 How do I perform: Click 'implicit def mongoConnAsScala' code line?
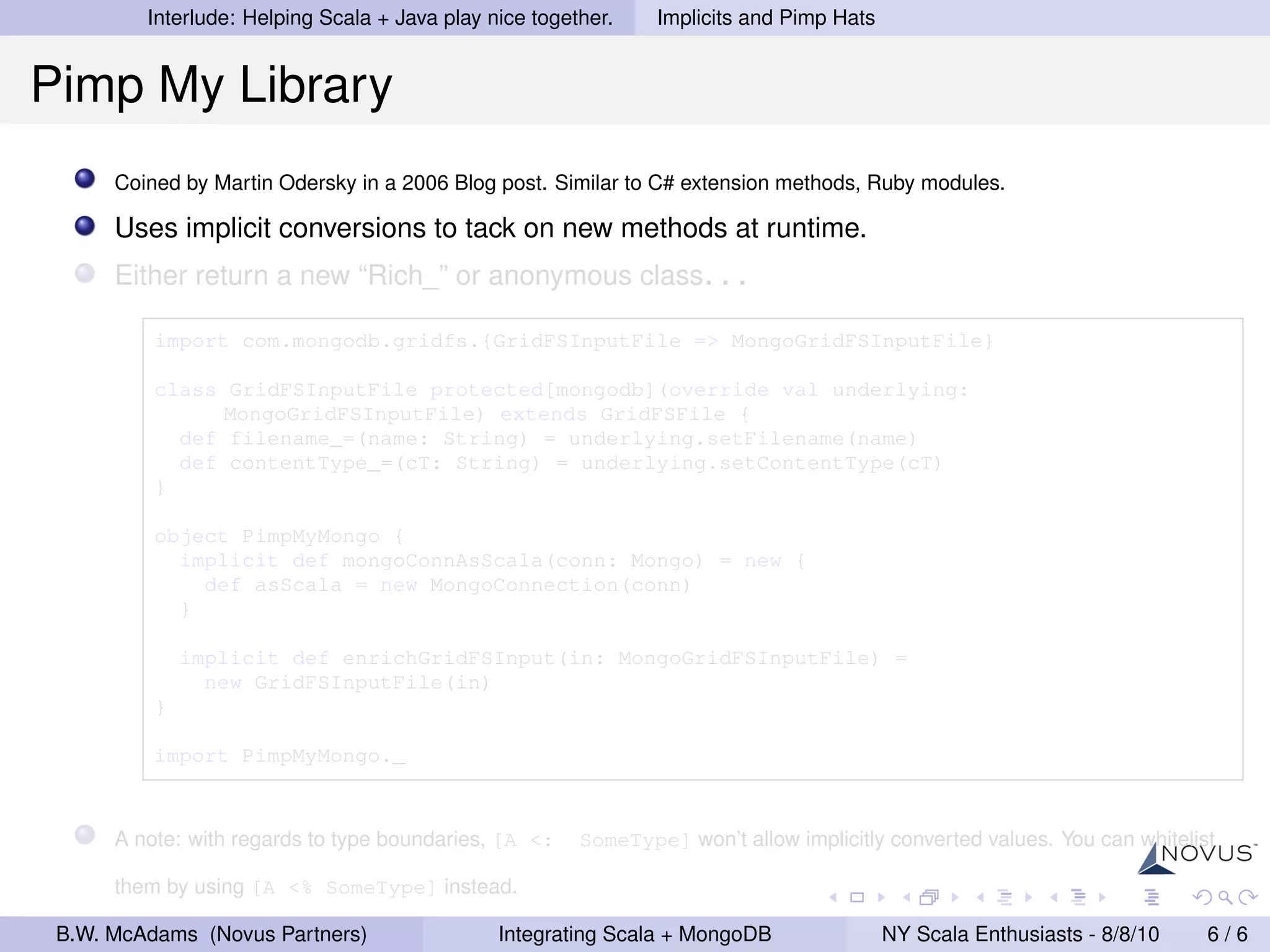[x=492, y=561]
